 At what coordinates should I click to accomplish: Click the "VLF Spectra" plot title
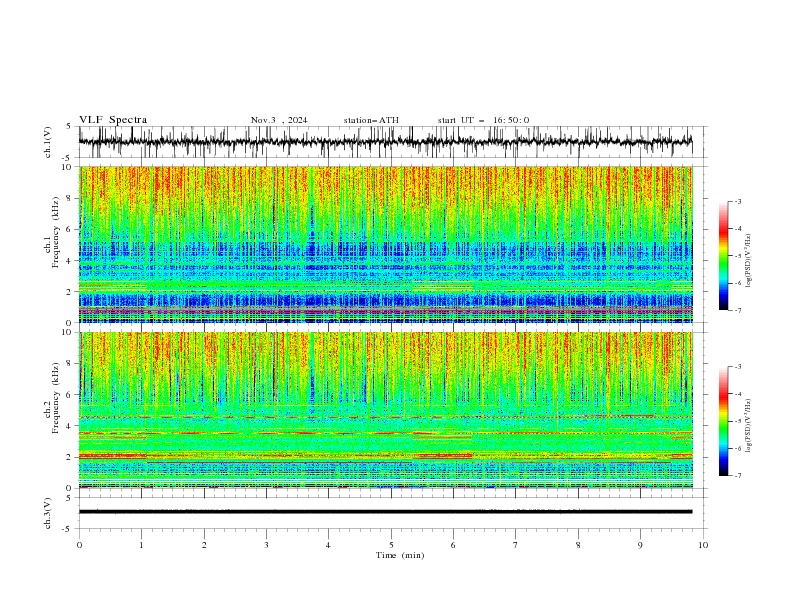click(x=113, y=120)
